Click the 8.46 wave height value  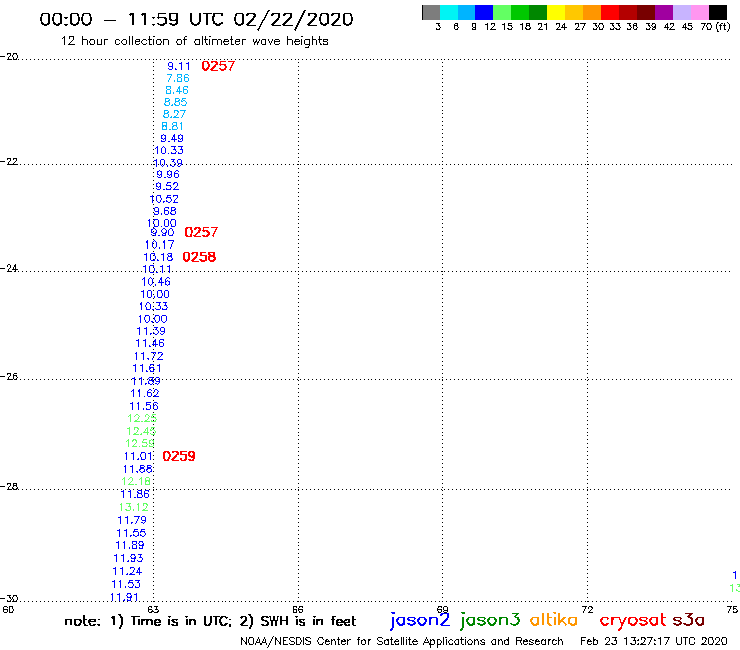(177, 90)
